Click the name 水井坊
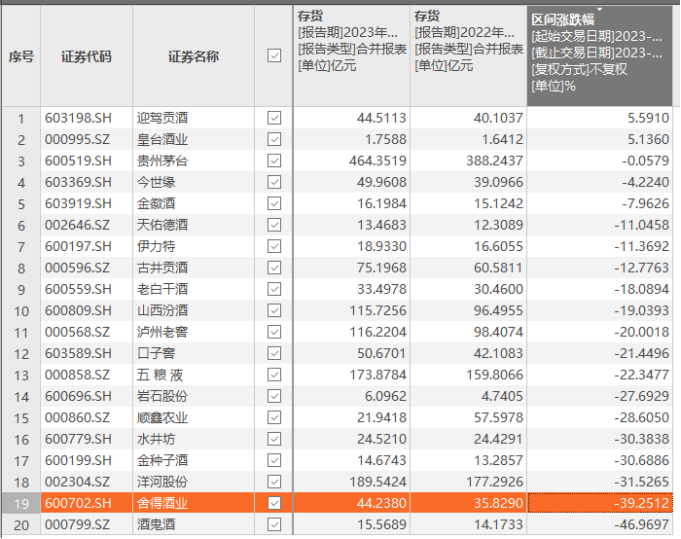Image resolution: width=681 pixels, height=539 pixels. [156, 439]
